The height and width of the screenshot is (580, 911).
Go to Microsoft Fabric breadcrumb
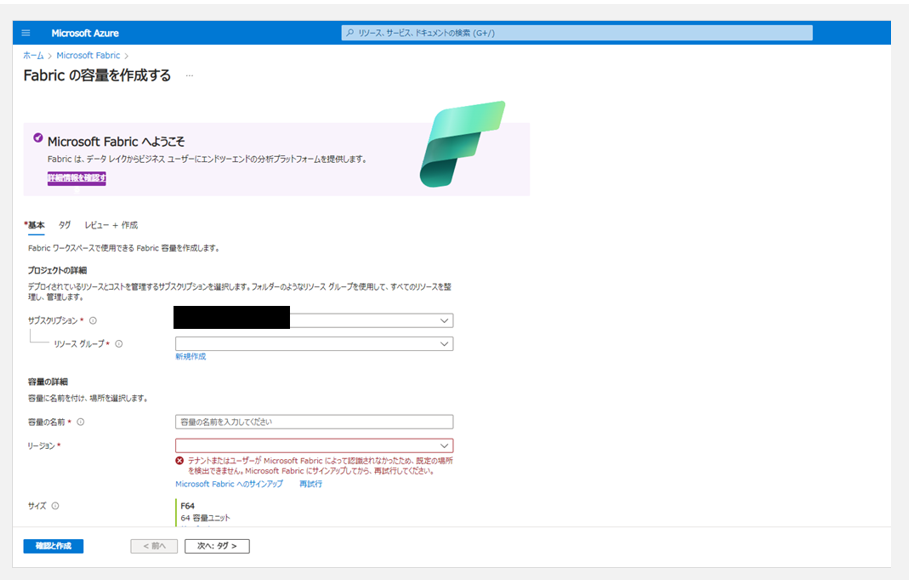click(x=88, y=55)
